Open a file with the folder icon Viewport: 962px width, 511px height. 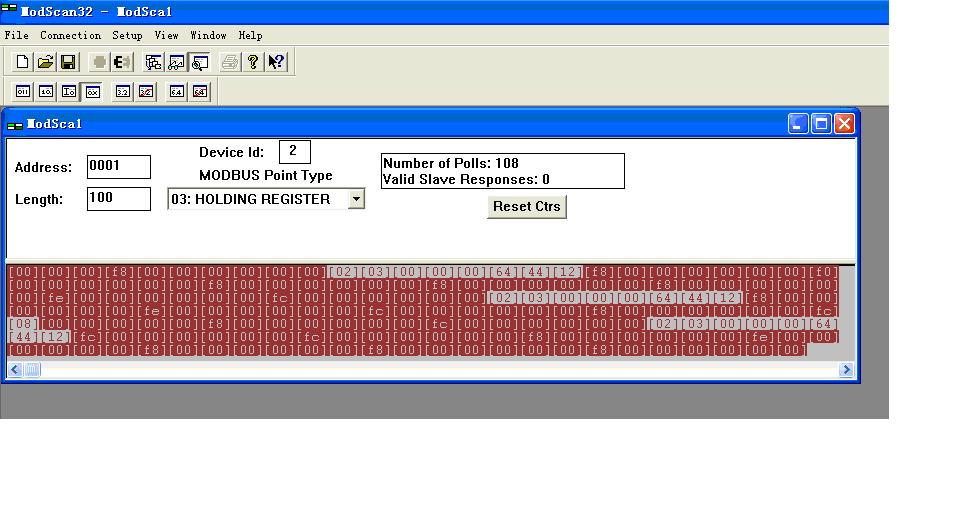click(x=45, y=62)
